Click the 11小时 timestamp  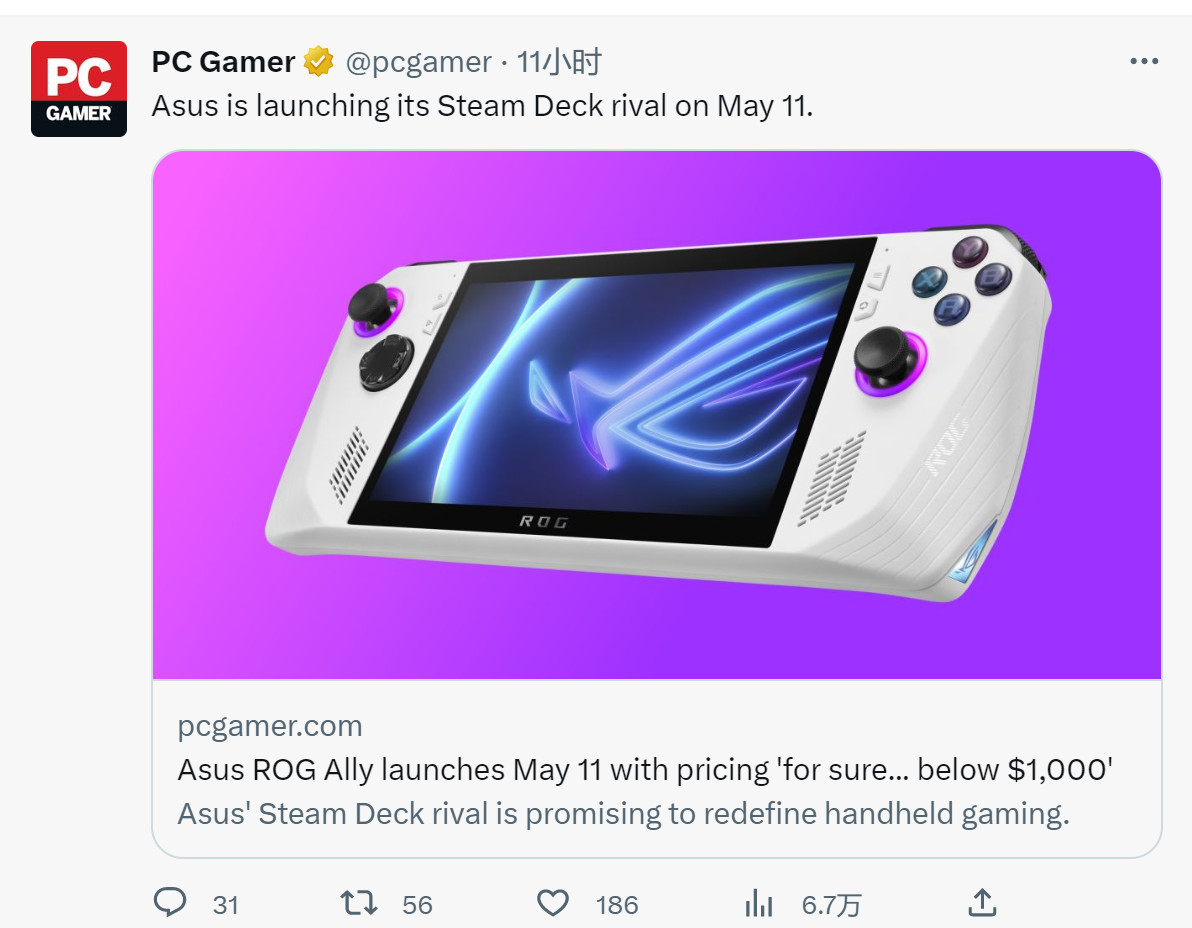pyautogui.click(x=559, y=62)
